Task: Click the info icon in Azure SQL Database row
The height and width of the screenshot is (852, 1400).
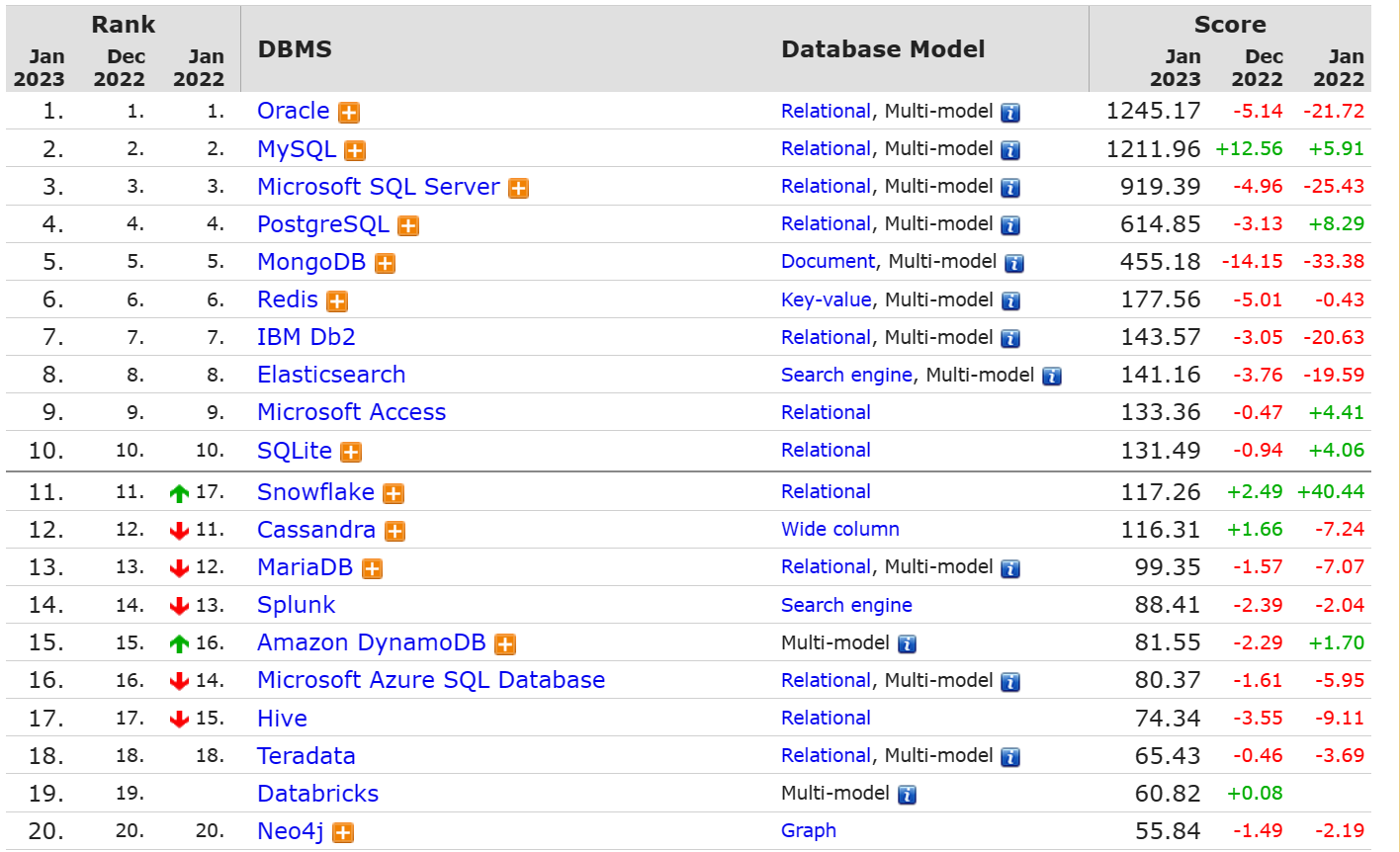Action: (1010, 682)
